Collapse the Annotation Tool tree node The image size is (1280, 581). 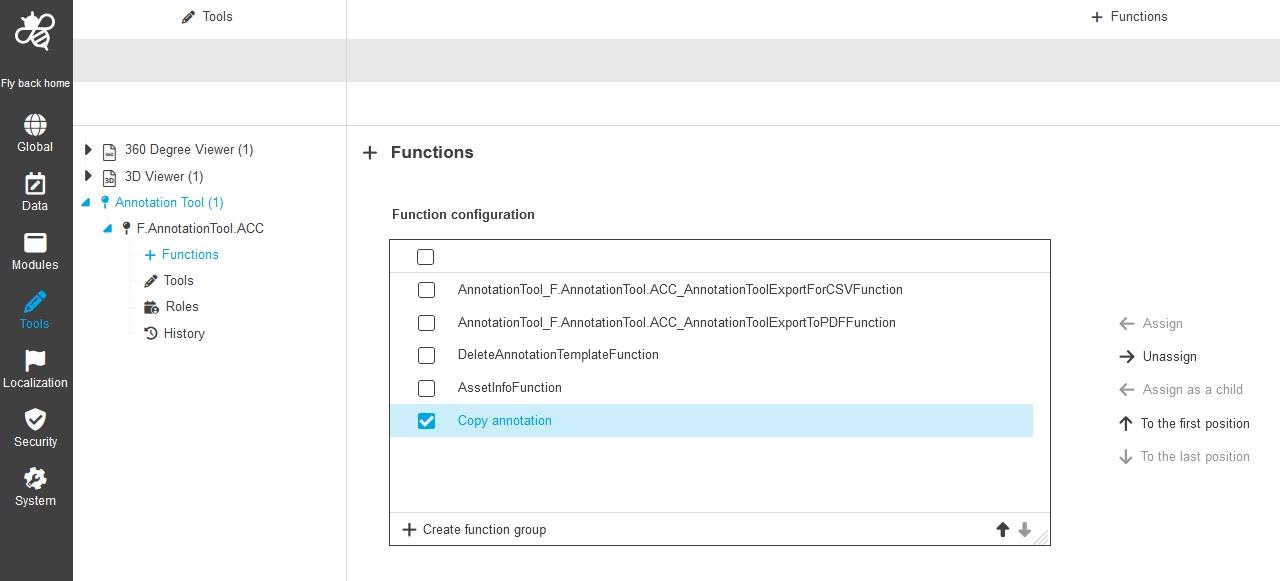tap(85, 203)
